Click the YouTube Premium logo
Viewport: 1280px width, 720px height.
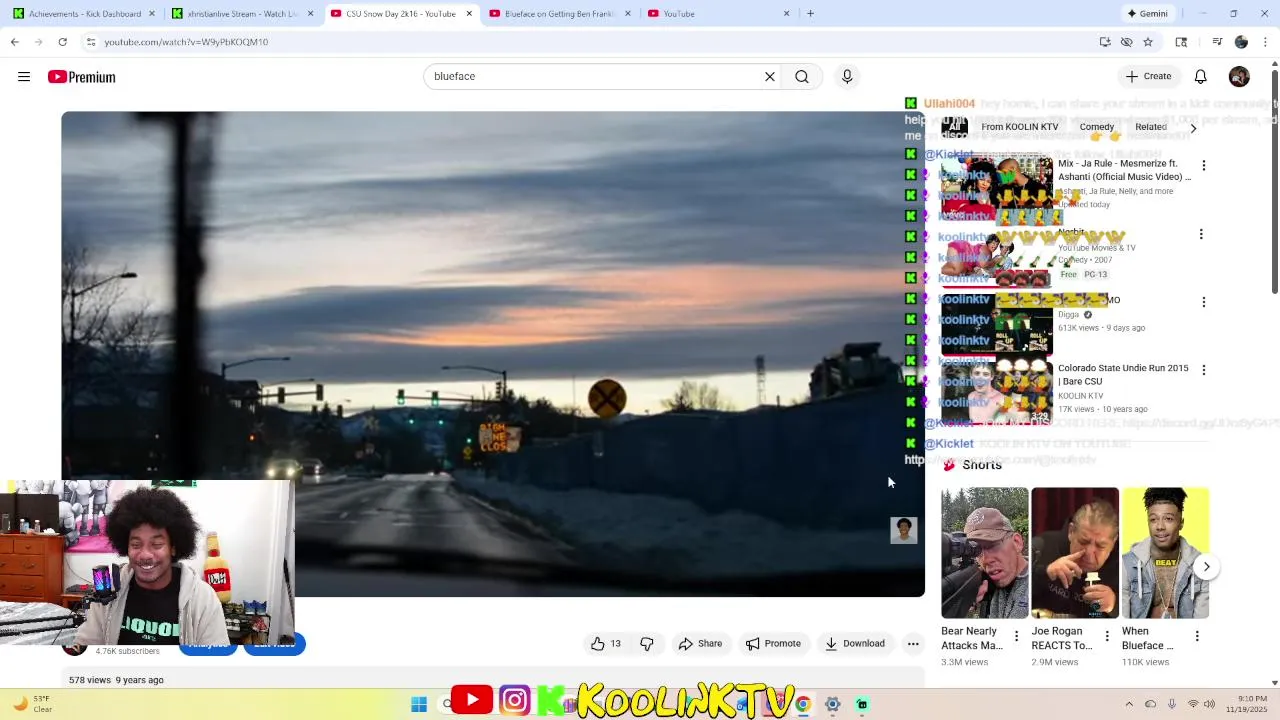pos(82,77)
